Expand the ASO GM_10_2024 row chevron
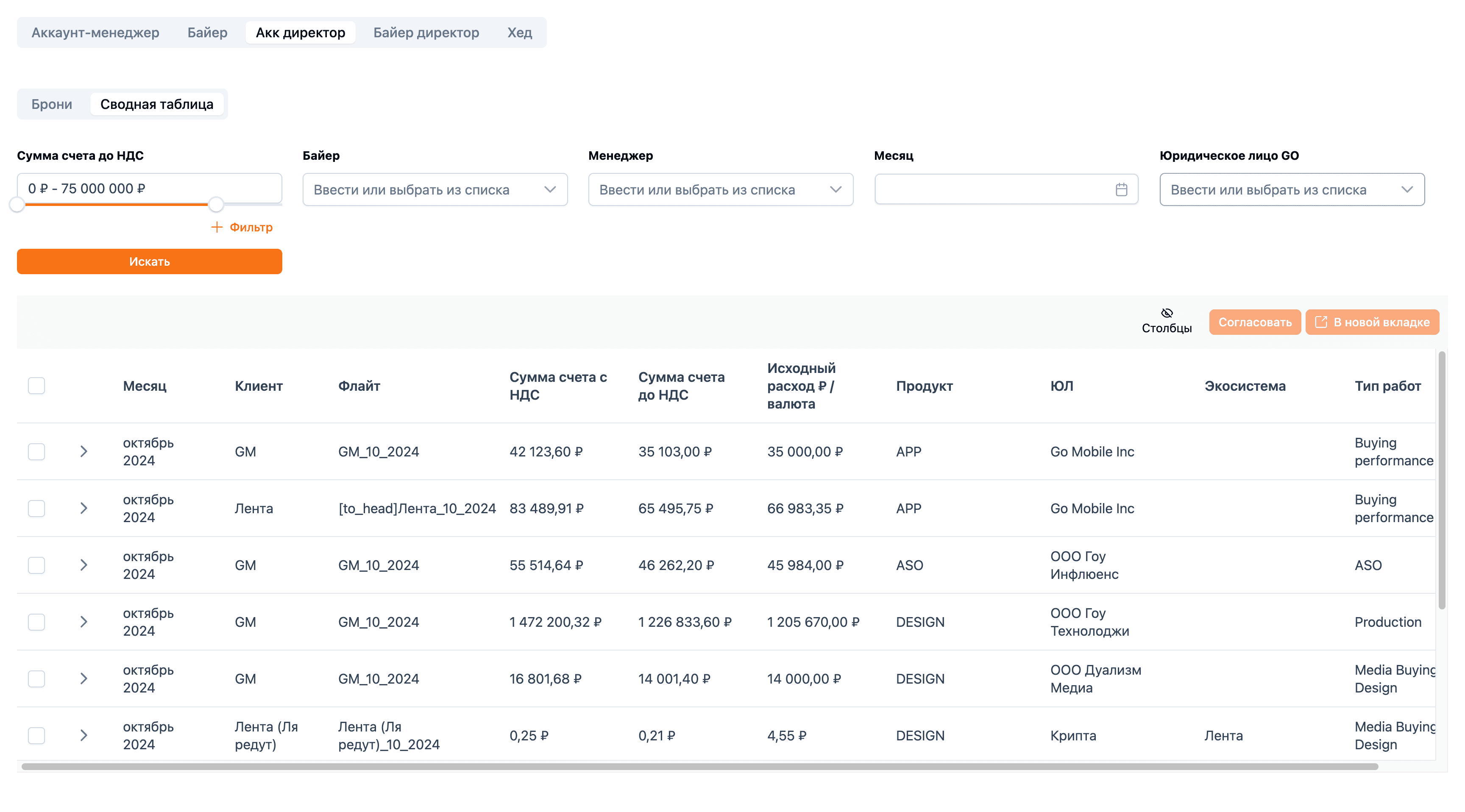The image size is (1465, 812). [84, 565]
